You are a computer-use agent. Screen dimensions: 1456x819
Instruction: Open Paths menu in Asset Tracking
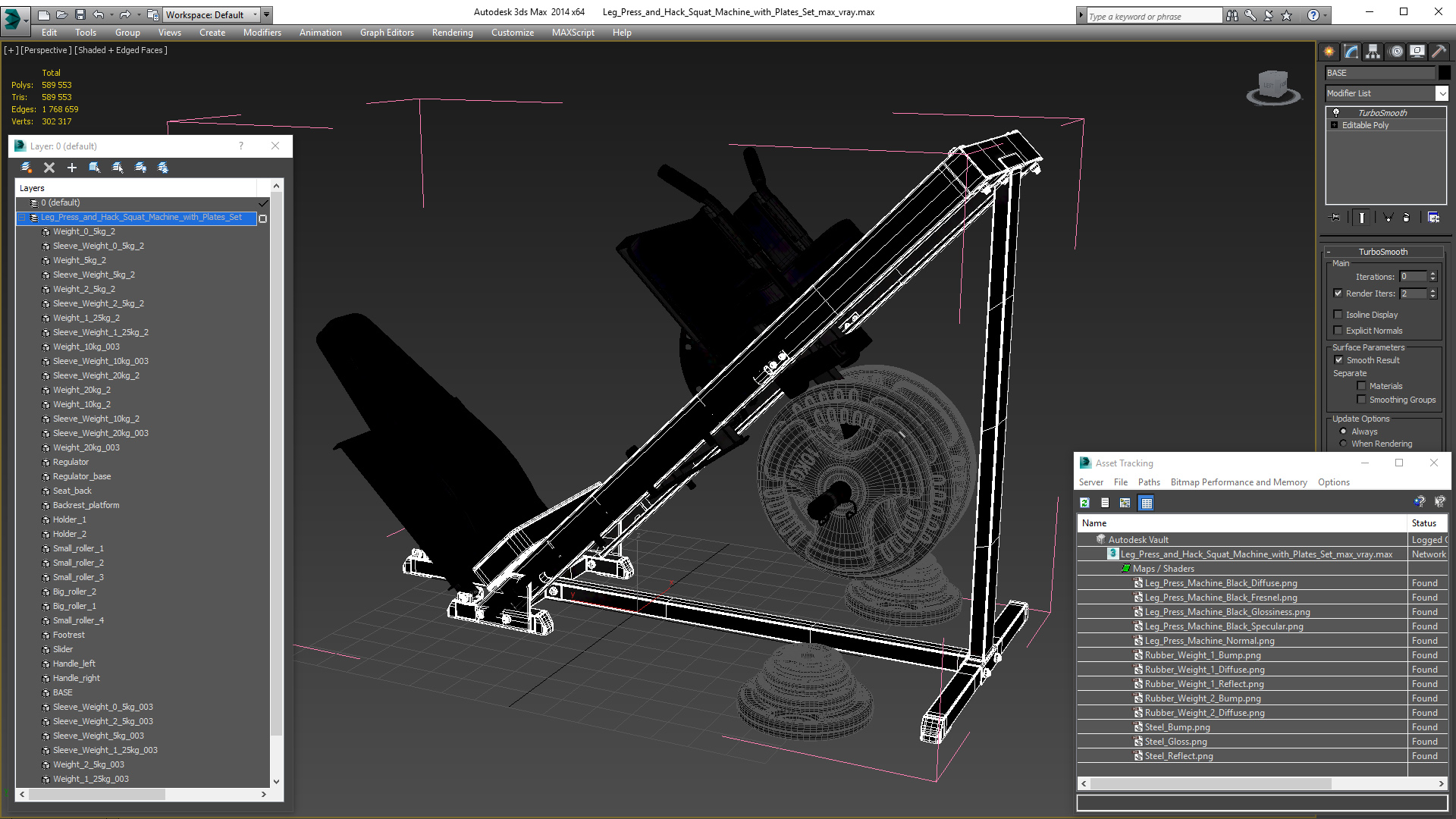click(1149, 482)
